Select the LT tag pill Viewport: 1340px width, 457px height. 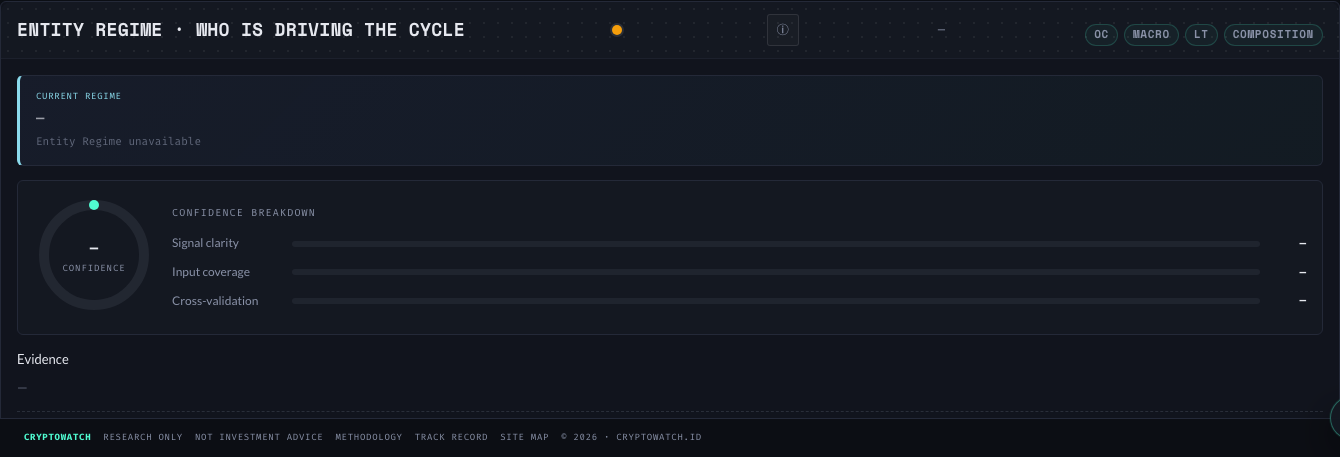click(x=1201, y=34)
